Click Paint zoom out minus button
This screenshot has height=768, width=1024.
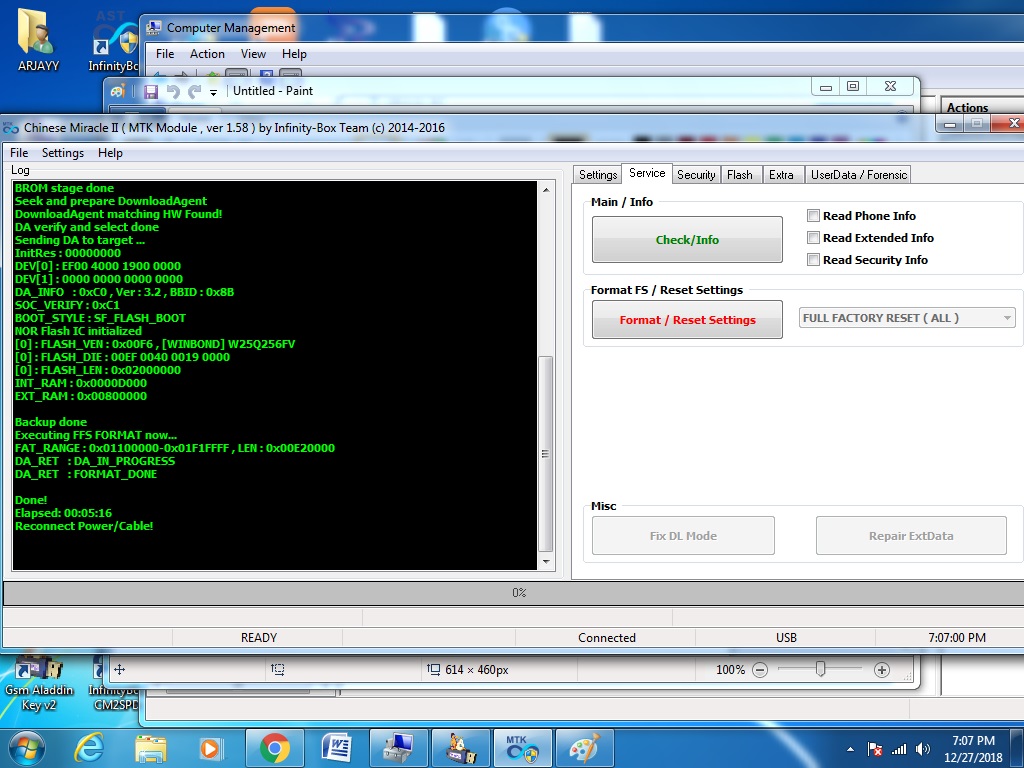760,669
